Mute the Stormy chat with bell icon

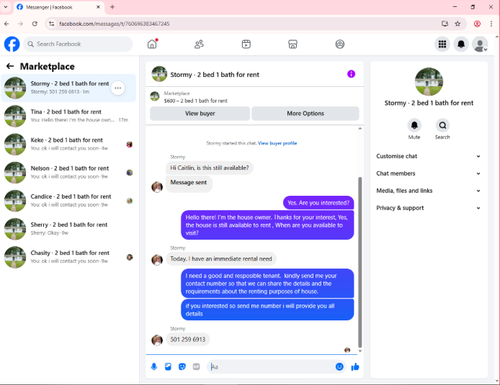414,125
